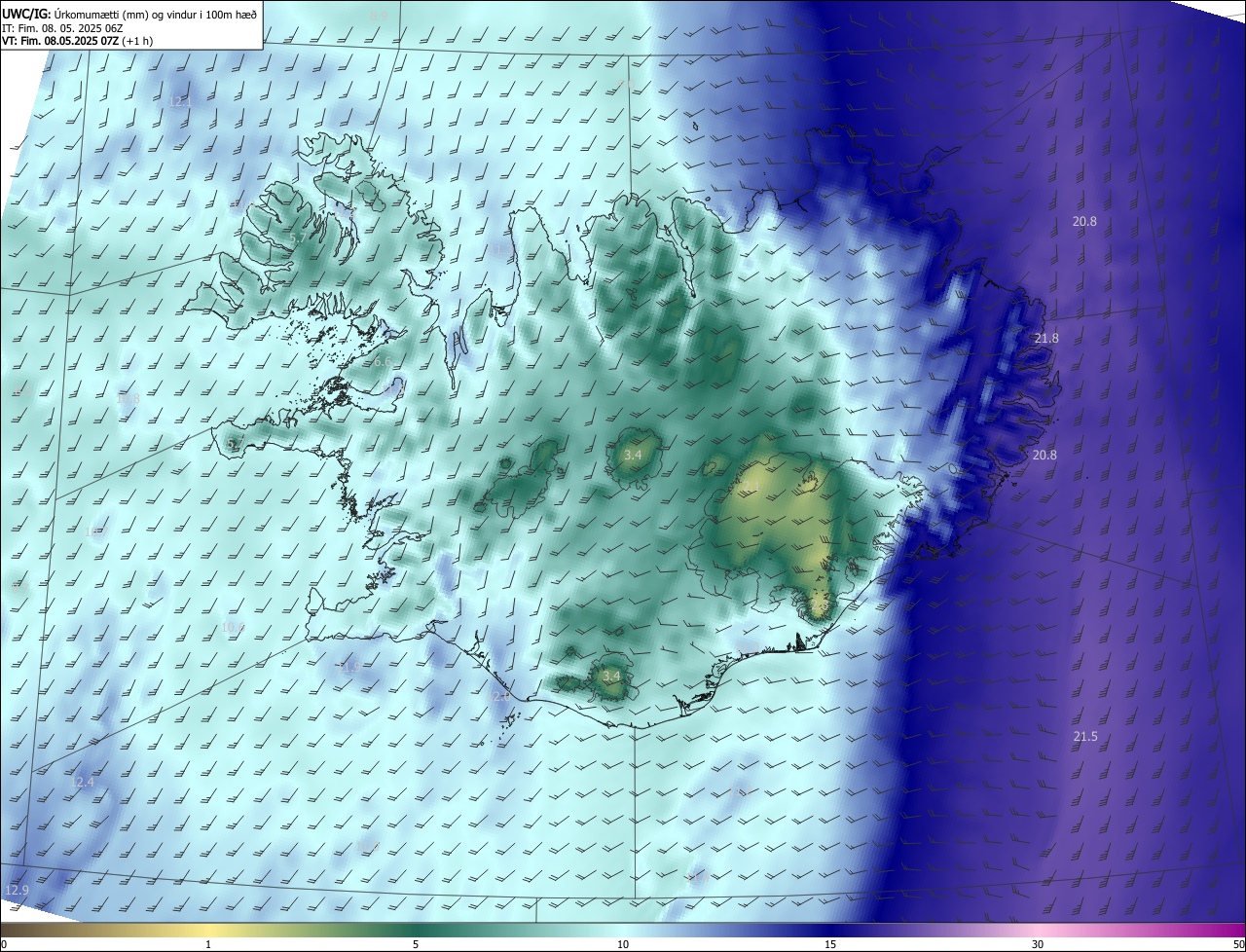Image resolution: width=1246 pixels, height=952 pixels.
Task: Click the 1 tick label on the color scale
Action: pyautogui.click(x=208, y=944)
